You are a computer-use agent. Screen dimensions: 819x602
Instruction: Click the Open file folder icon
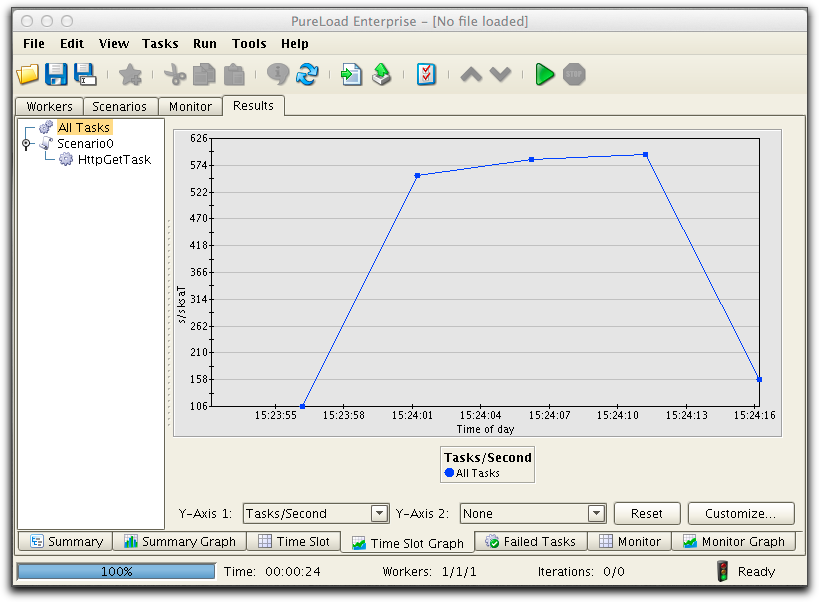pos(28,74)
